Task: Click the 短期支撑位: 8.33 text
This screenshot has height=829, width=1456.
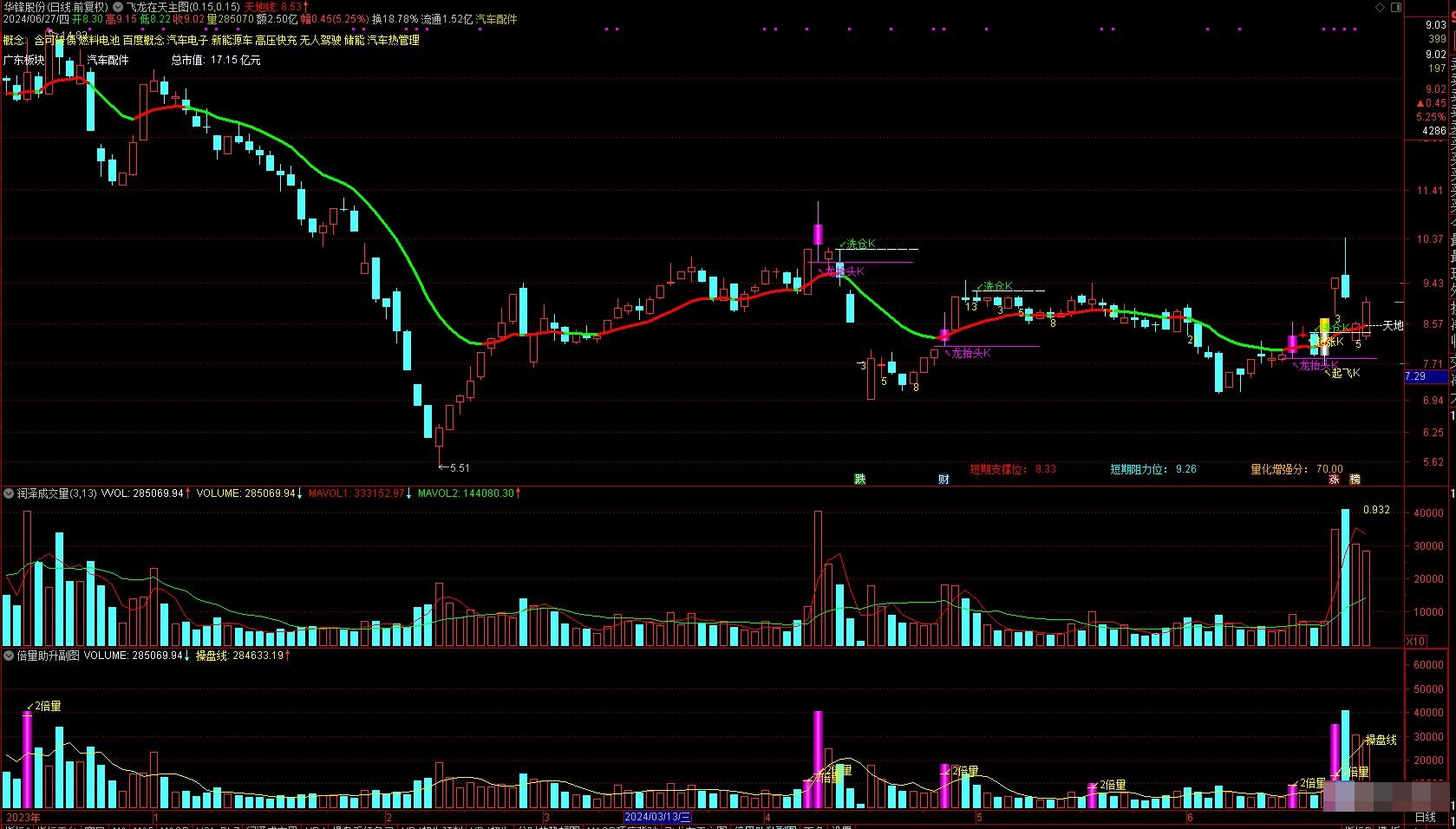Action: coord(1013,469)
